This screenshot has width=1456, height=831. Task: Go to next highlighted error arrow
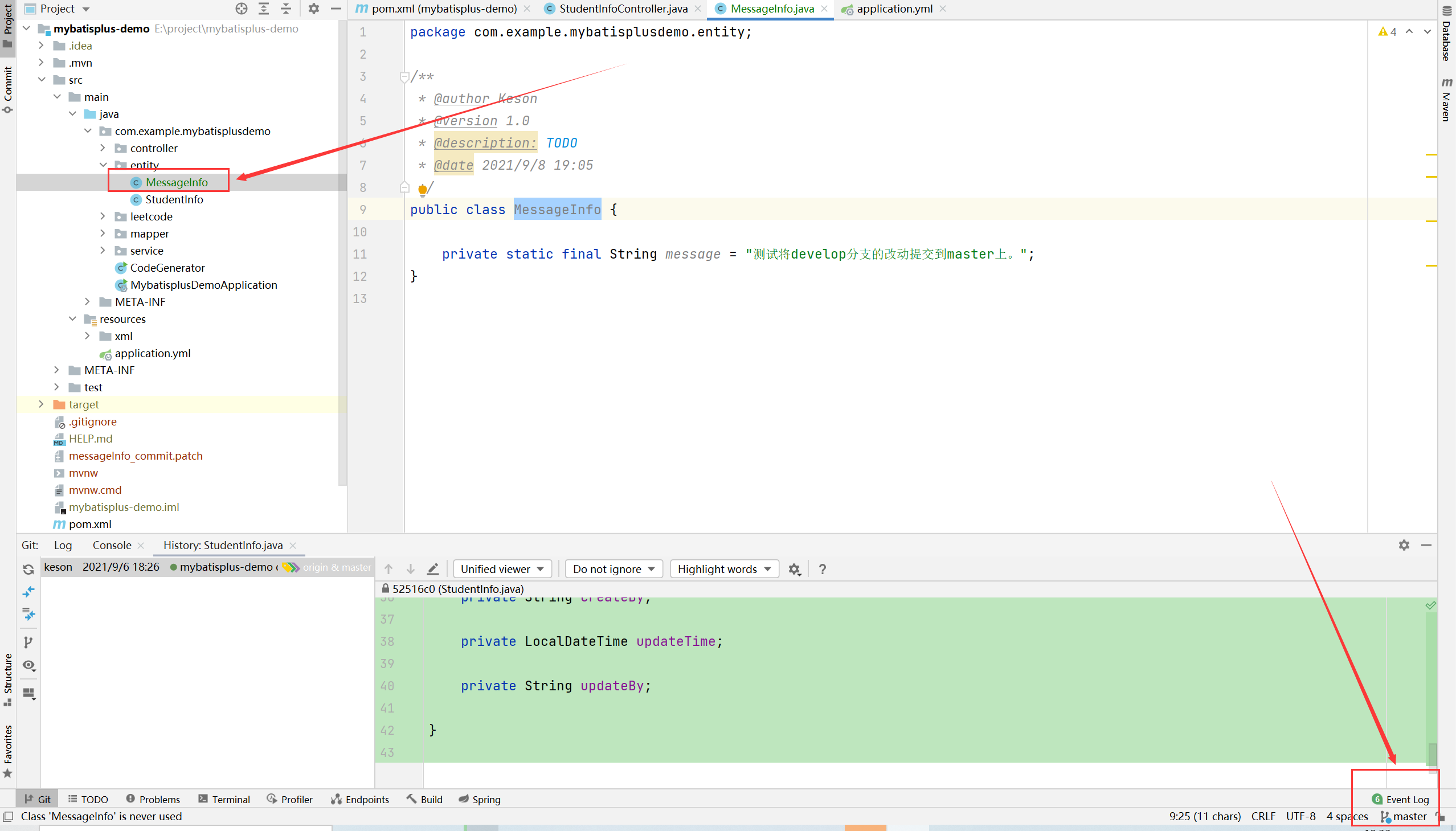coord(1428,32)
